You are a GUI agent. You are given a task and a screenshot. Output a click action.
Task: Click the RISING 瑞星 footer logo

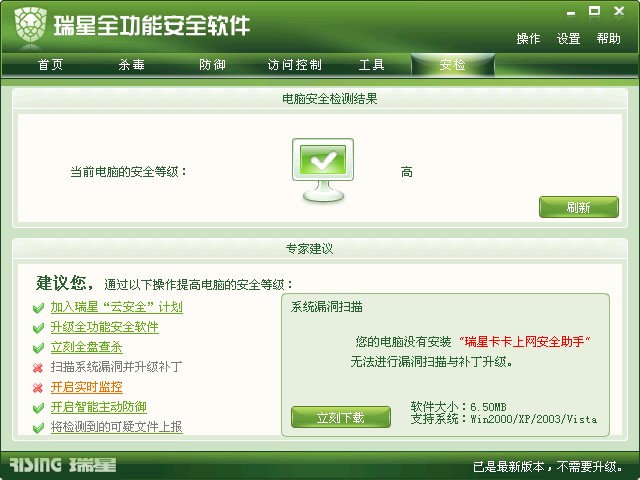63,464
